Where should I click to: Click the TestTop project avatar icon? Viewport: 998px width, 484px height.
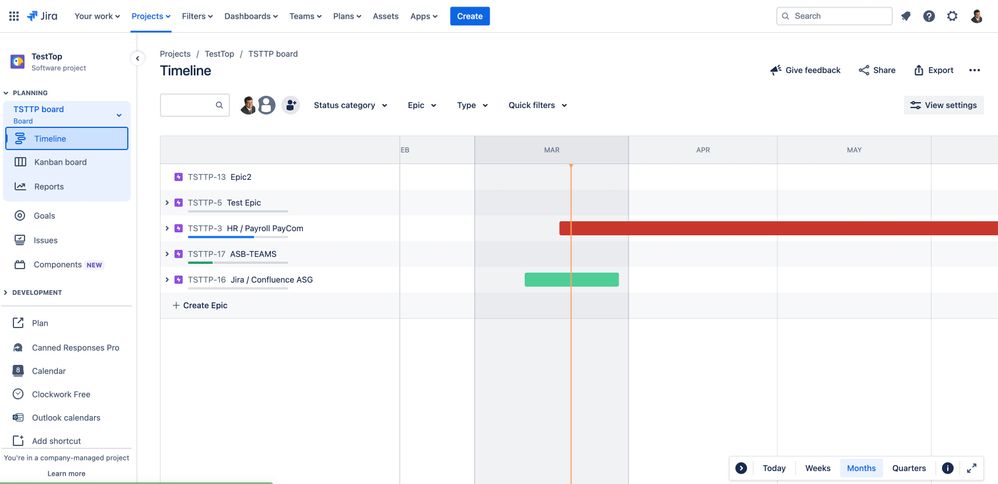click(17, 62)
